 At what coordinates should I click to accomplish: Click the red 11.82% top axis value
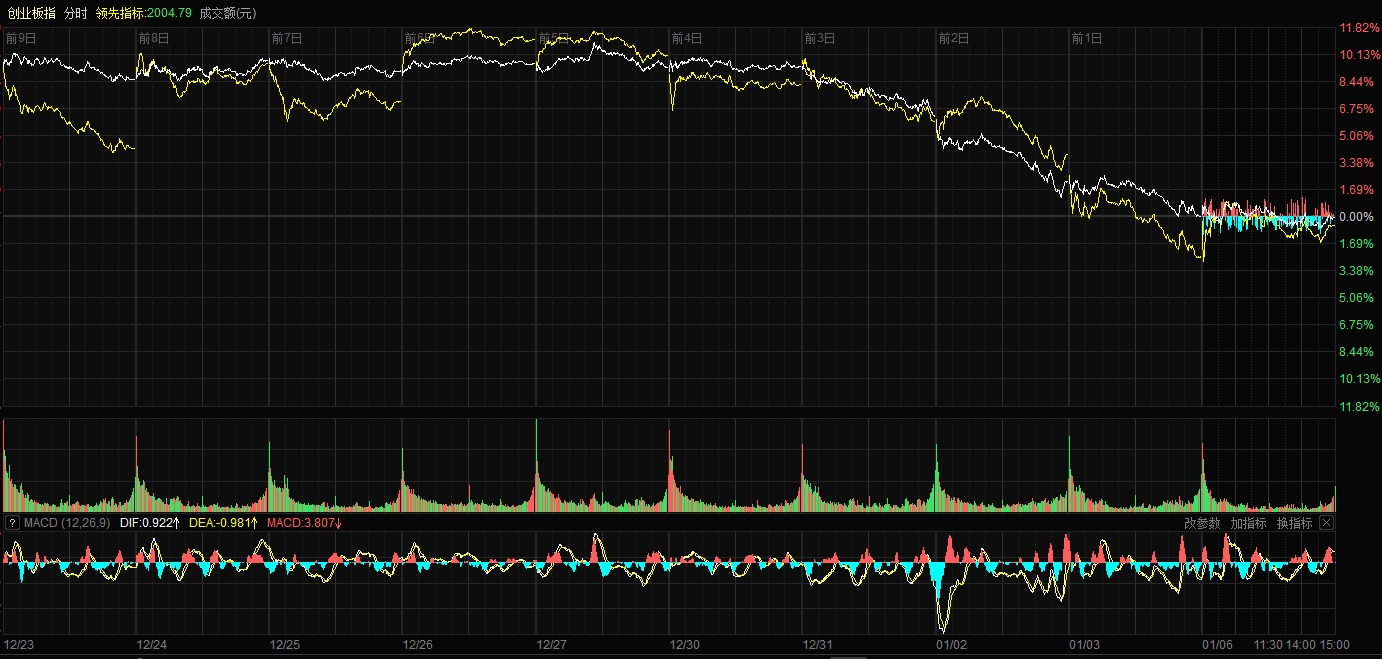1360,28
